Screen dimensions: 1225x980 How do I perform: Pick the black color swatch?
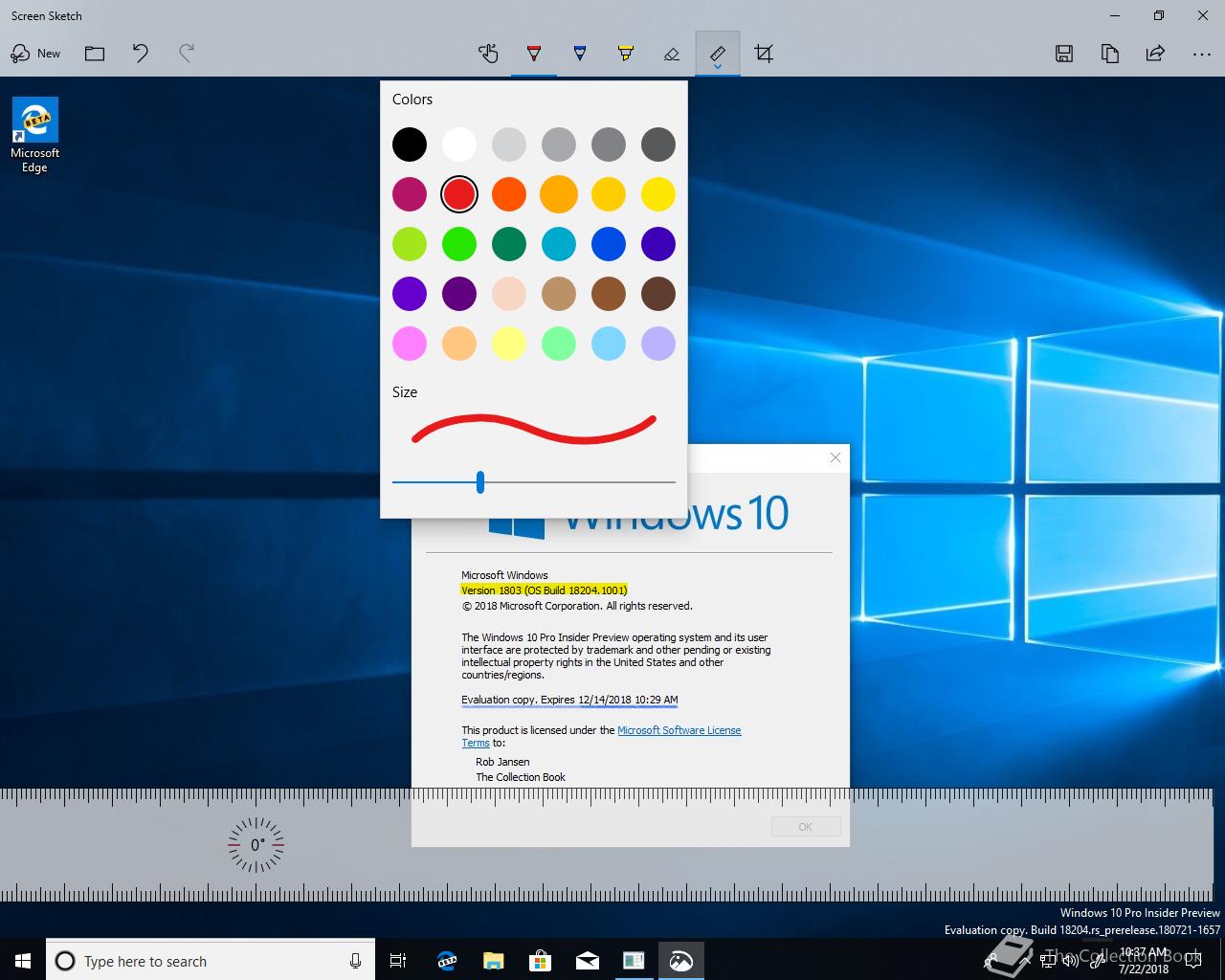pos(410,145)
